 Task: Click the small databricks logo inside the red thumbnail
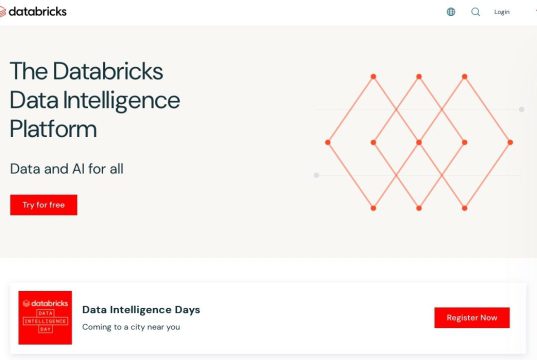pyautogui.click(x=45, y=303)
